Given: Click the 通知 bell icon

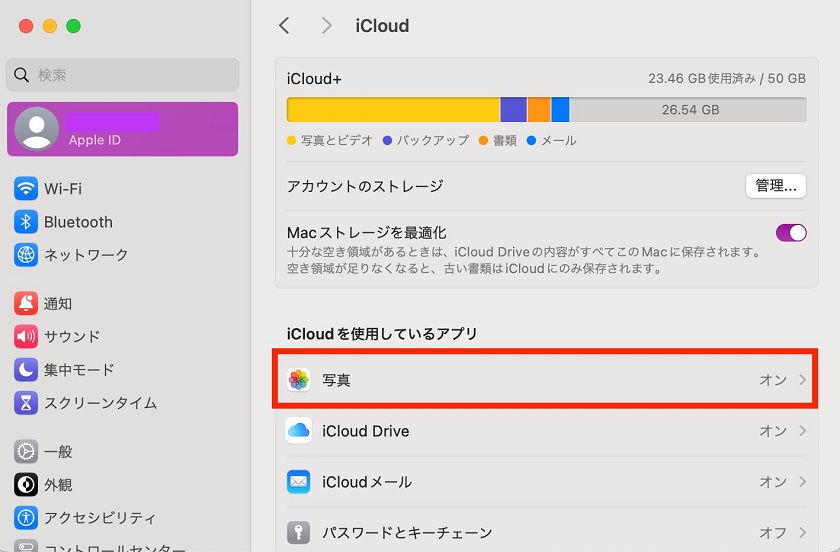Looking at the screenshot, I should (x=26, y=304).
